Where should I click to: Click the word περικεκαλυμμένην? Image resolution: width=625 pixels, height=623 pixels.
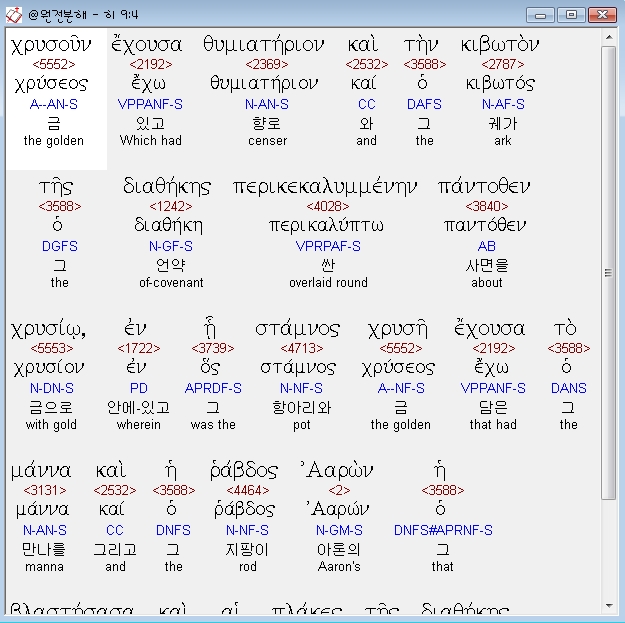(x=325, y=187)
